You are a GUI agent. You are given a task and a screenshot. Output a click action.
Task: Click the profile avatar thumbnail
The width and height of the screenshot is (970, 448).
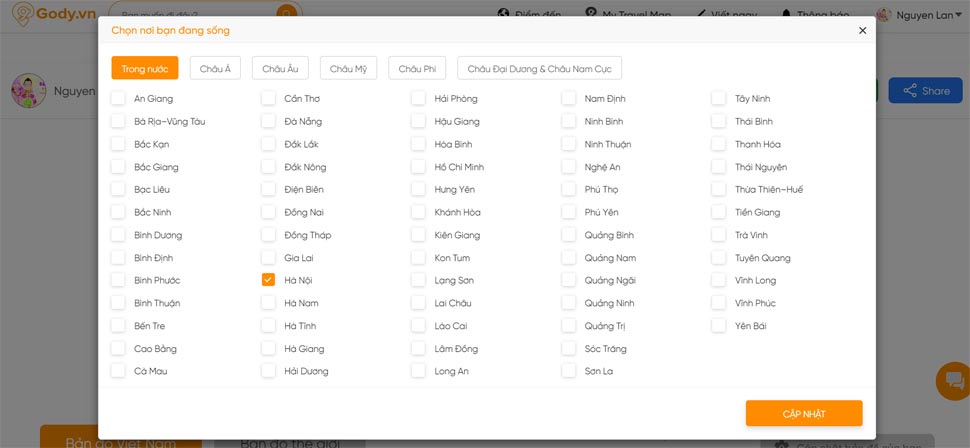[28, 91]
